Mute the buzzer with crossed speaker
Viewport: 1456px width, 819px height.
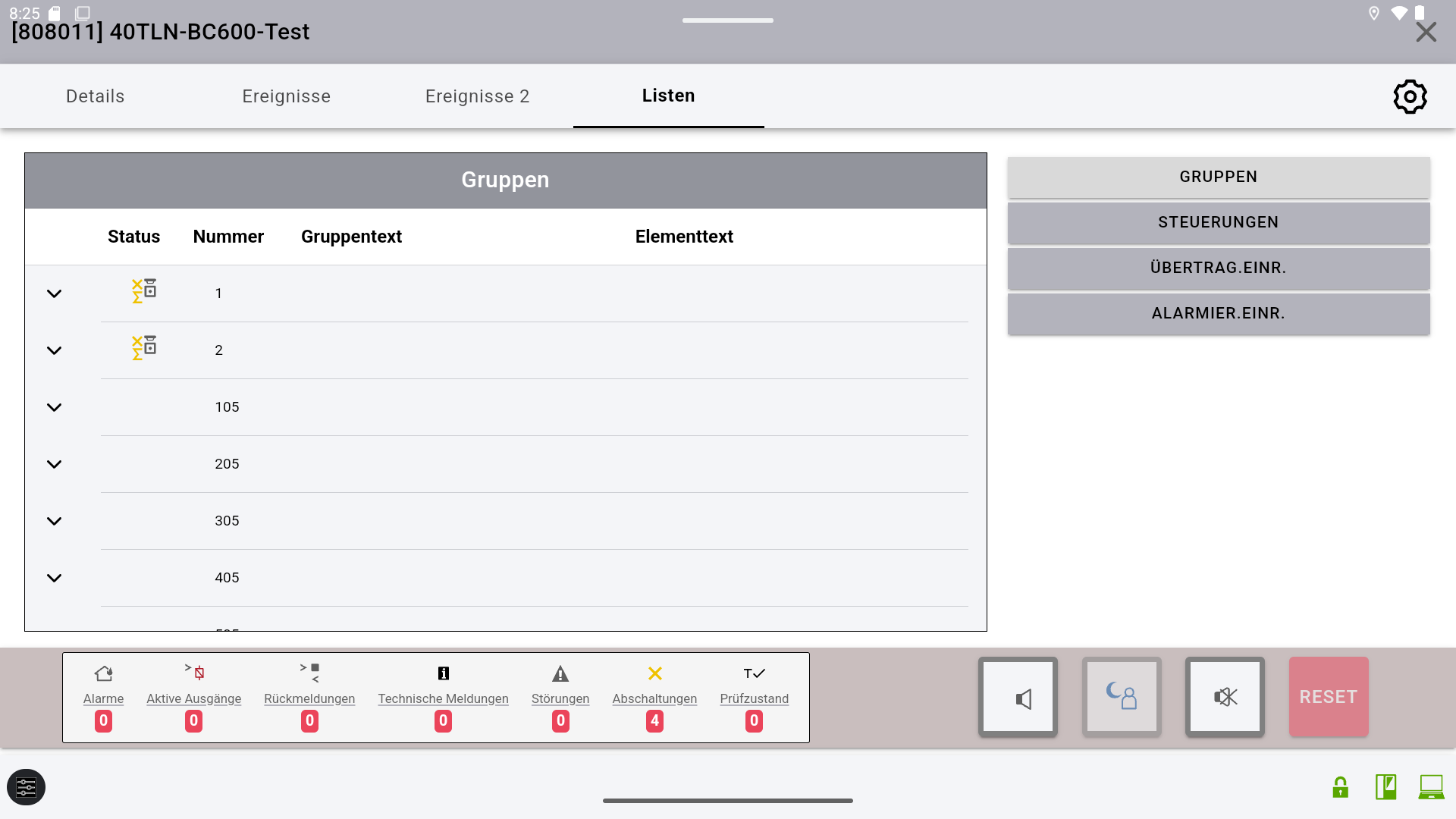(1225, 697)
